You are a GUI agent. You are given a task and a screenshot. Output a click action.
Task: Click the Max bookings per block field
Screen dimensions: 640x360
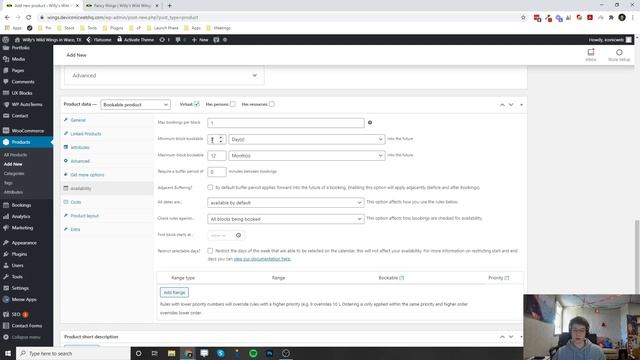point(286,122)
